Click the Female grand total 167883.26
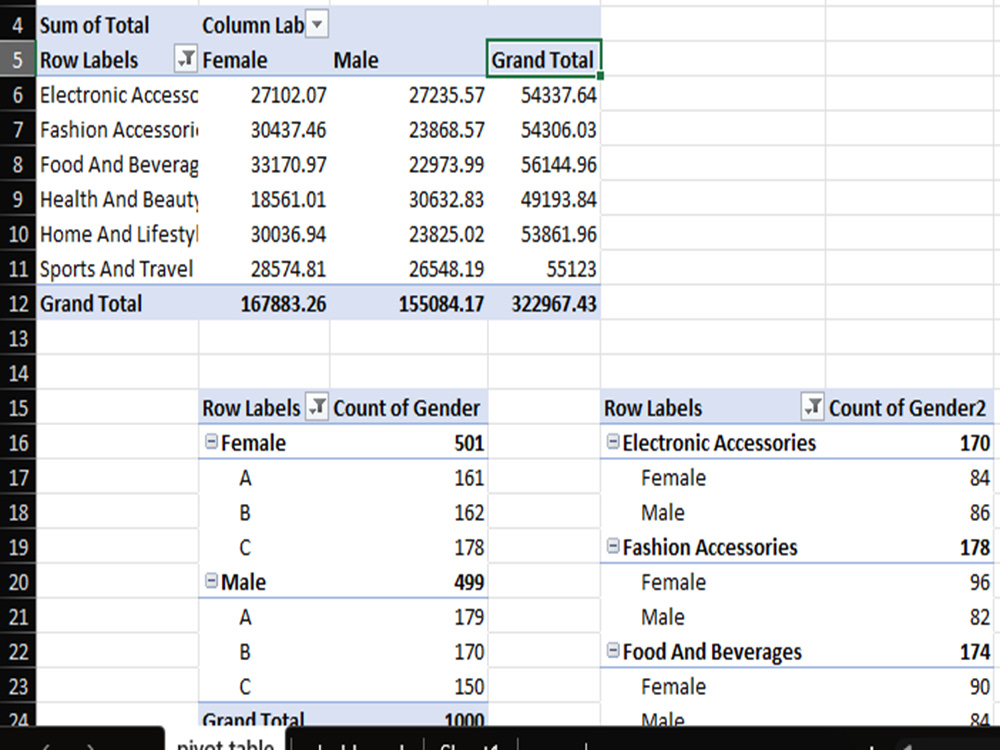Screen dimensions: 1000x750 tap(264, 304)
